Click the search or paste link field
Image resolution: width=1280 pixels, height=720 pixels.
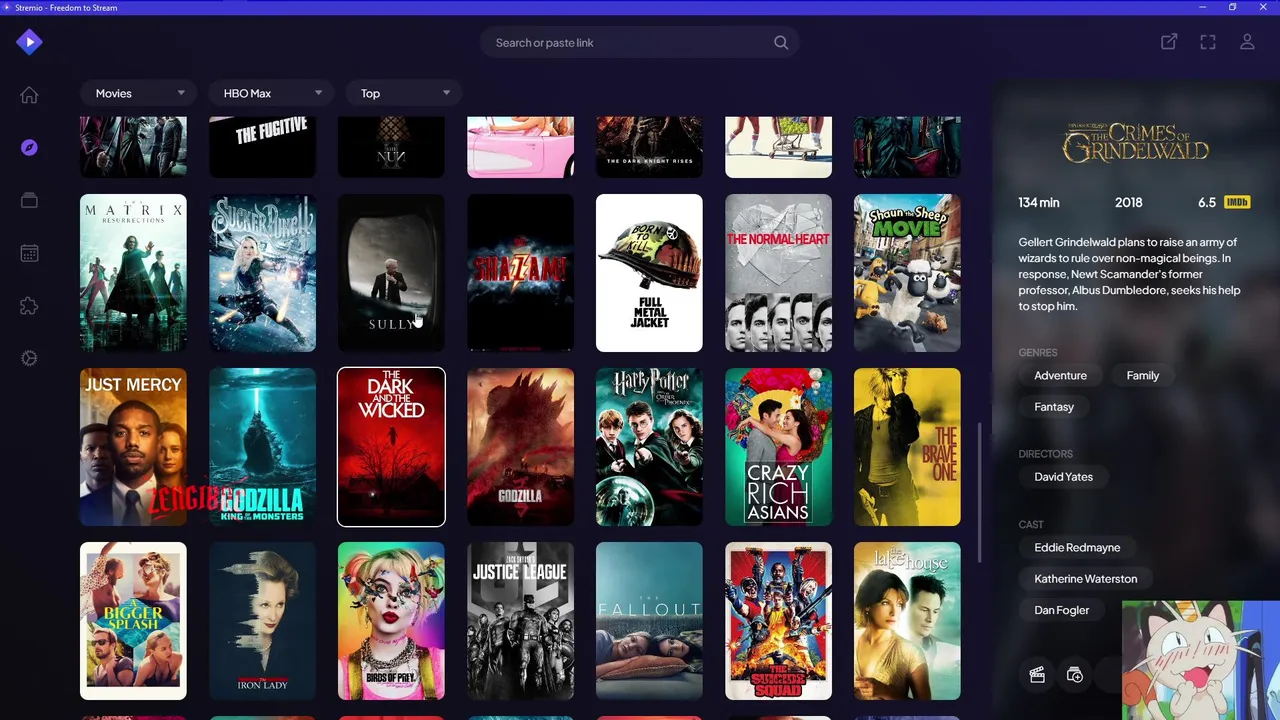[x=640, y=43]
